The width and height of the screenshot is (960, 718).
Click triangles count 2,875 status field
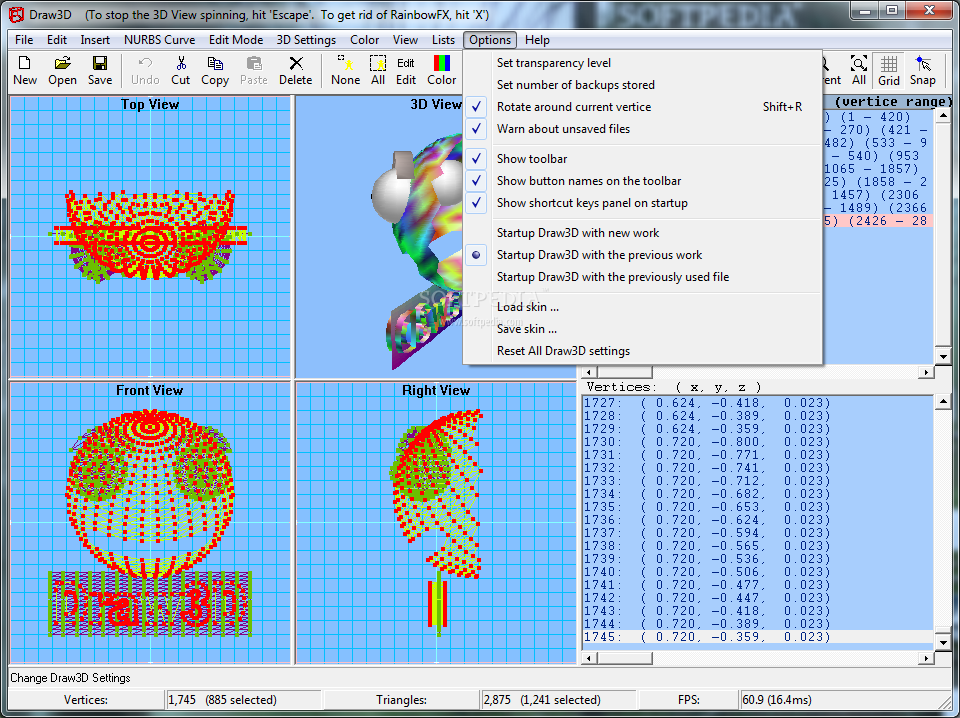pos(558,700)
